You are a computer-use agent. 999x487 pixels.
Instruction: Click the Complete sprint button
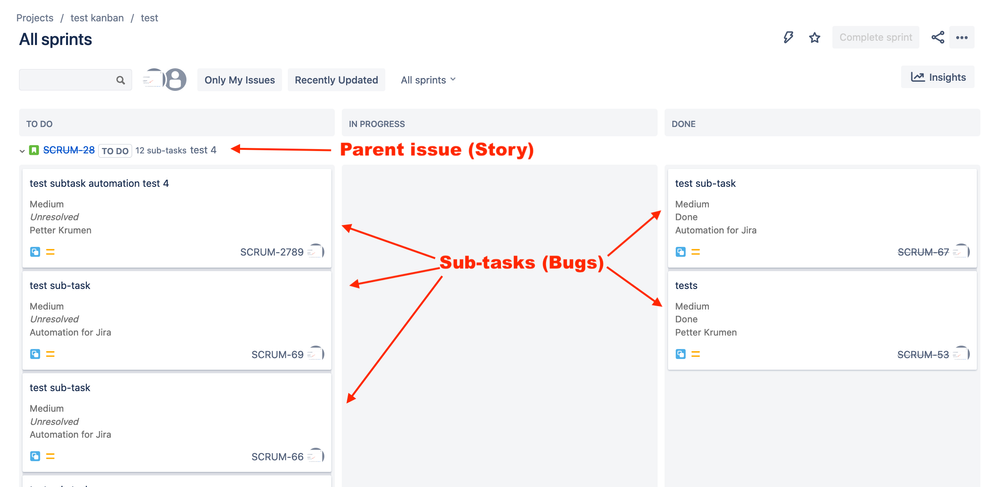(876, 37)
